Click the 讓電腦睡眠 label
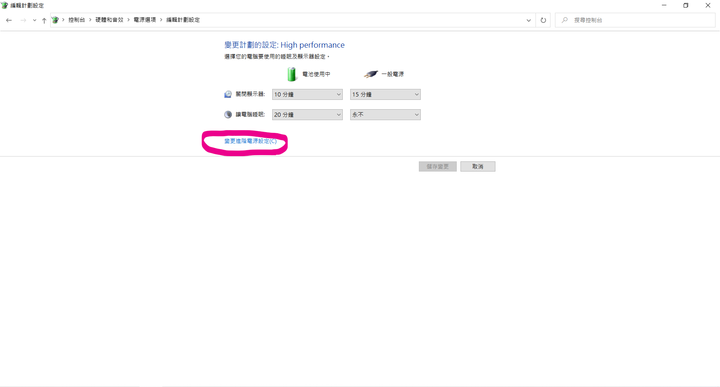This screenshot has width=720, height=387. click(250, 114)
